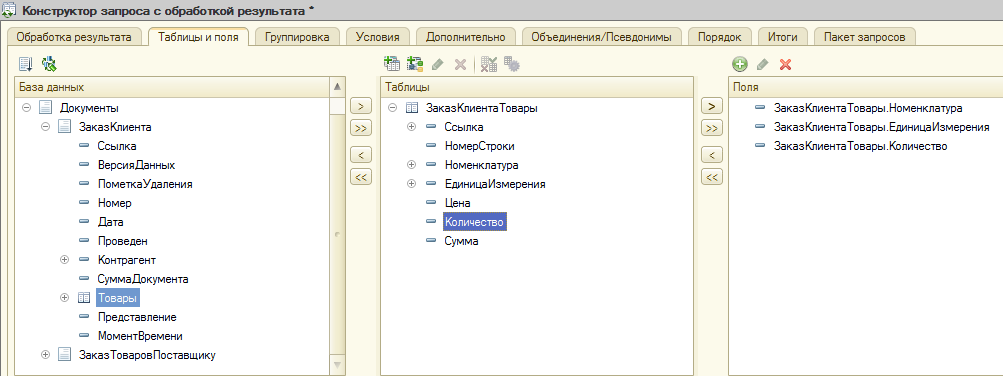
Task: Open the Условия tab
Action: (x=377, y=37)
